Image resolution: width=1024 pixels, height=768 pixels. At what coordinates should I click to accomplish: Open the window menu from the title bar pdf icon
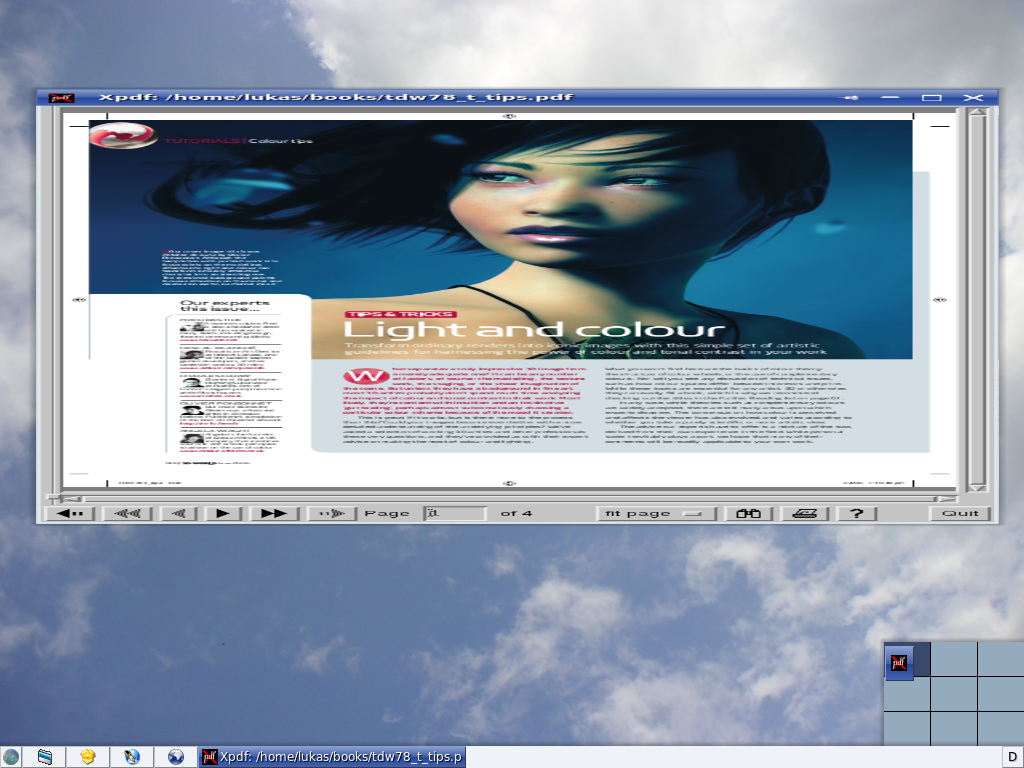tap(61, 98)
